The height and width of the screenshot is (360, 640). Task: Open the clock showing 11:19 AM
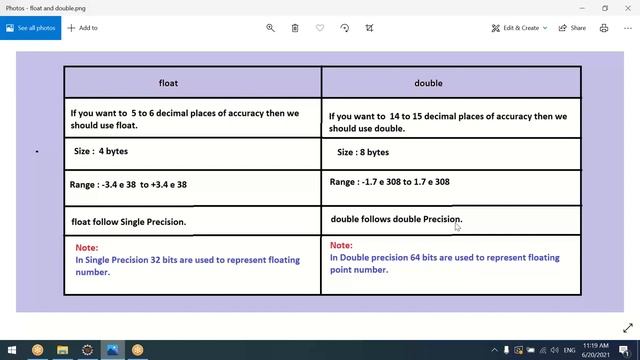tap(596, 350)
